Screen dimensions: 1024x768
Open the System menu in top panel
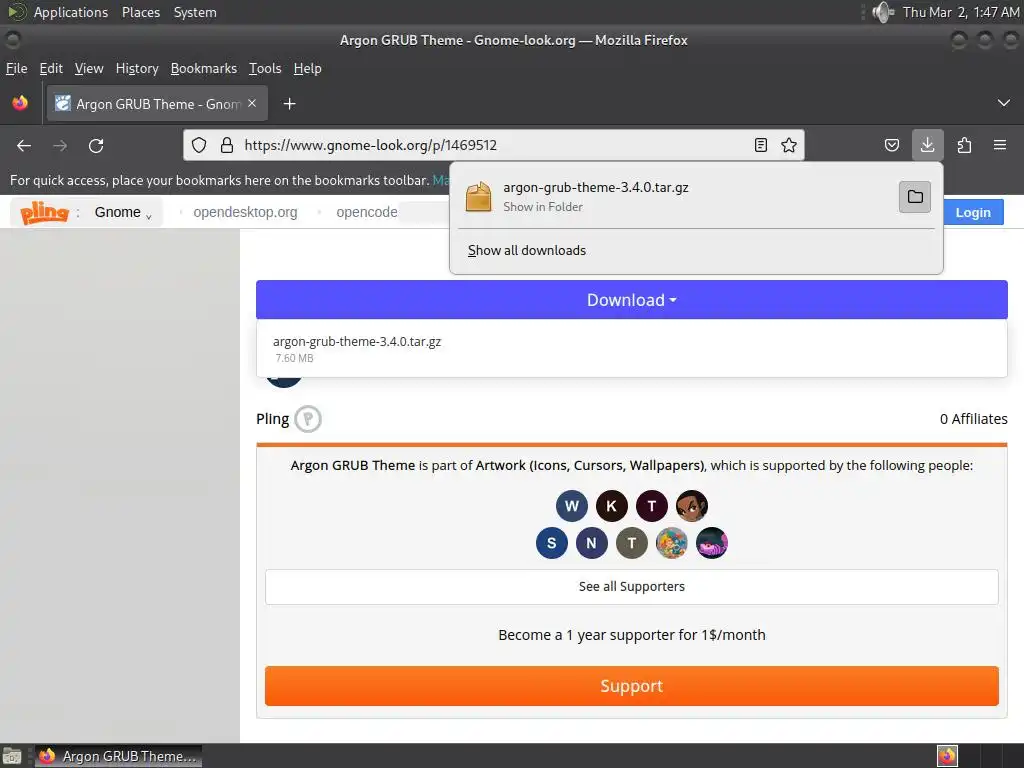coord(195,12)
